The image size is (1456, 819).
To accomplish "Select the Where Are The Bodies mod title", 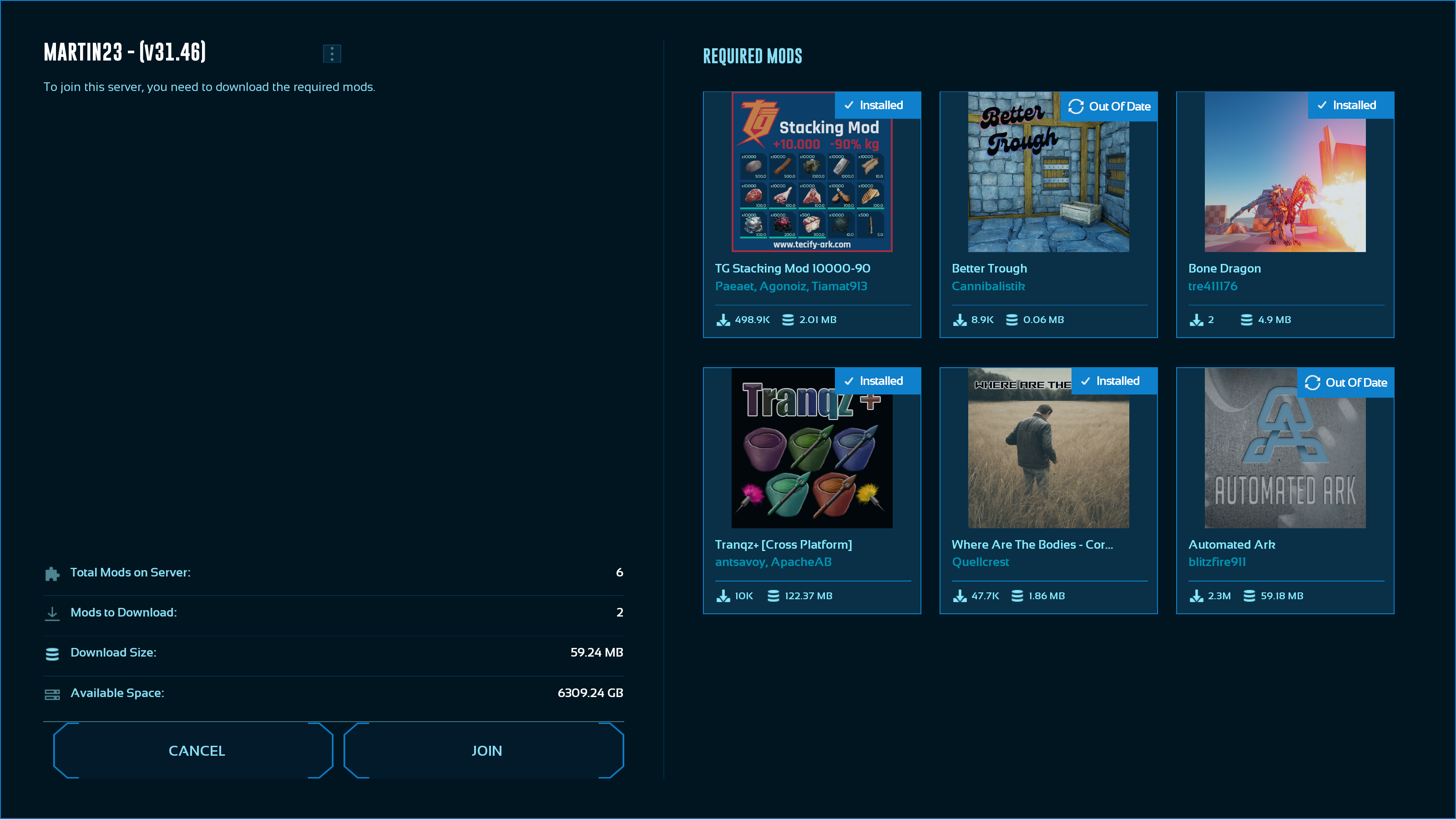I will click(x=1032, y=544).
